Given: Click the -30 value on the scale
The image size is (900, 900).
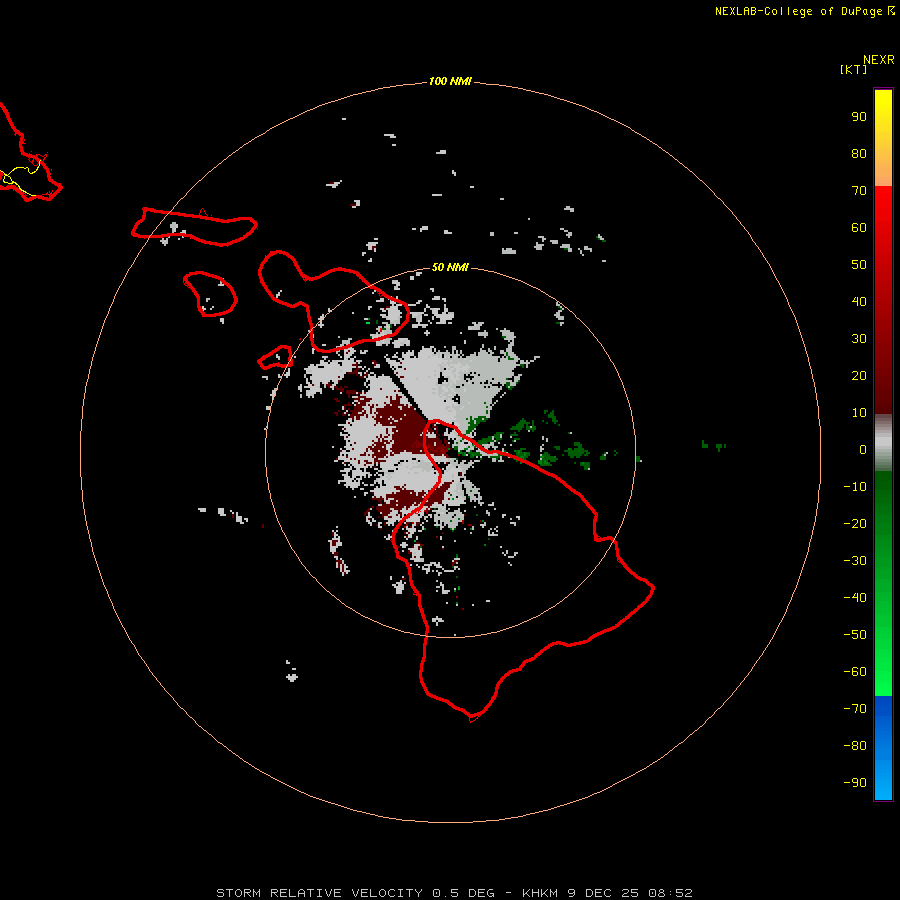Looking at the screenshot, I should [855, 561].
